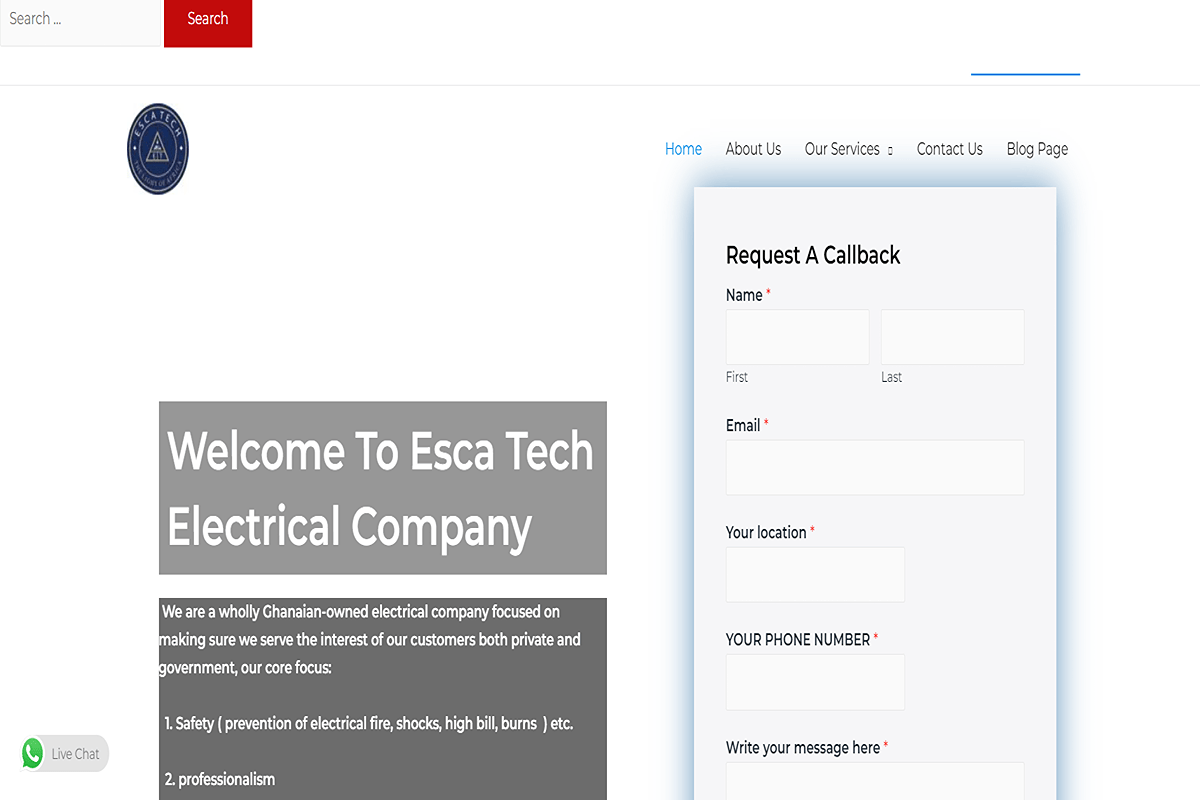The width and height of the screenshot is (1200, 800).
Task: Visit the Blog Page link
Action: (x=1037, y=148)
